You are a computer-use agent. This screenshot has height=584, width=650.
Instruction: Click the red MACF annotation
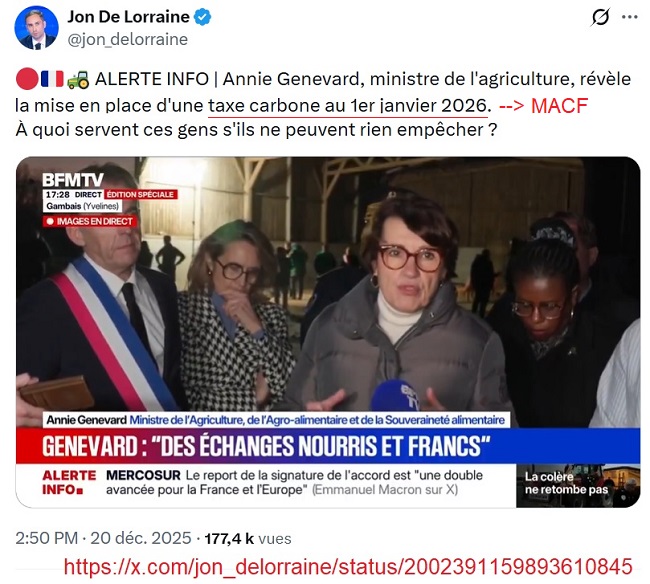click(543, 106)
